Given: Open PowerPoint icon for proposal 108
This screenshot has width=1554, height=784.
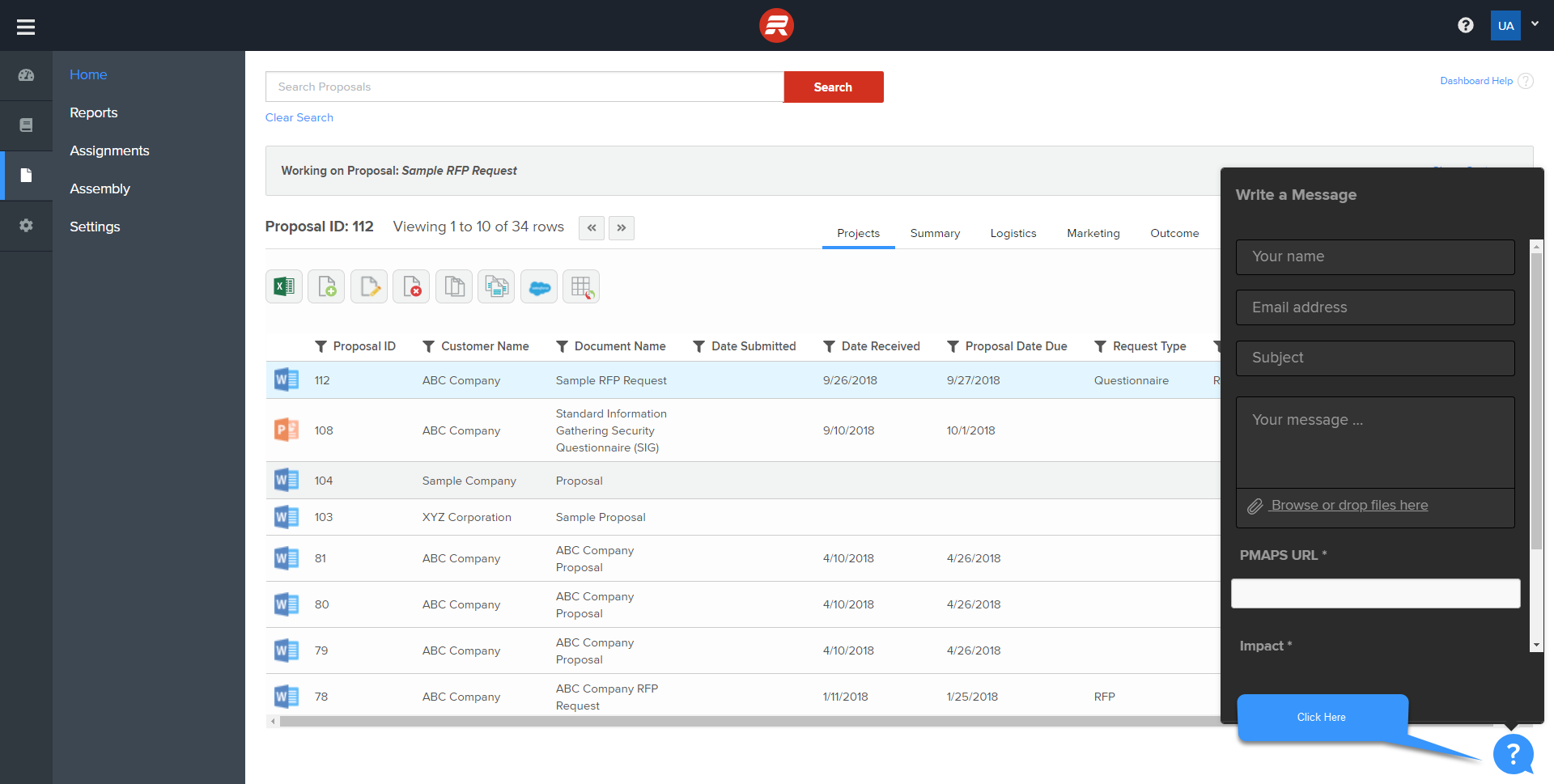Looking at the screenshot, I should (287, 430).
